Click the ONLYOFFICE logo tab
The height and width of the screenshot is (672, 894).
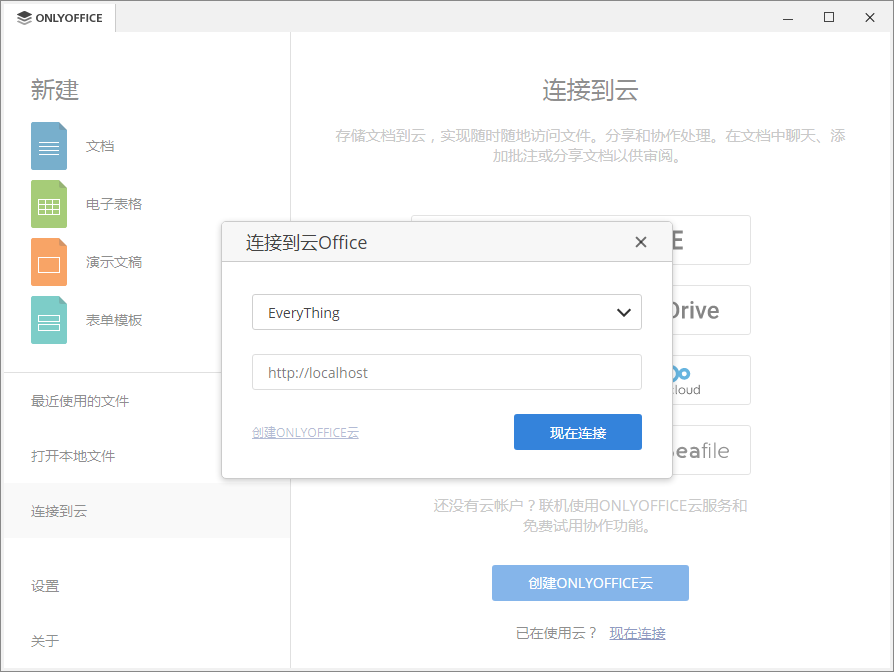tap(59, 18)
